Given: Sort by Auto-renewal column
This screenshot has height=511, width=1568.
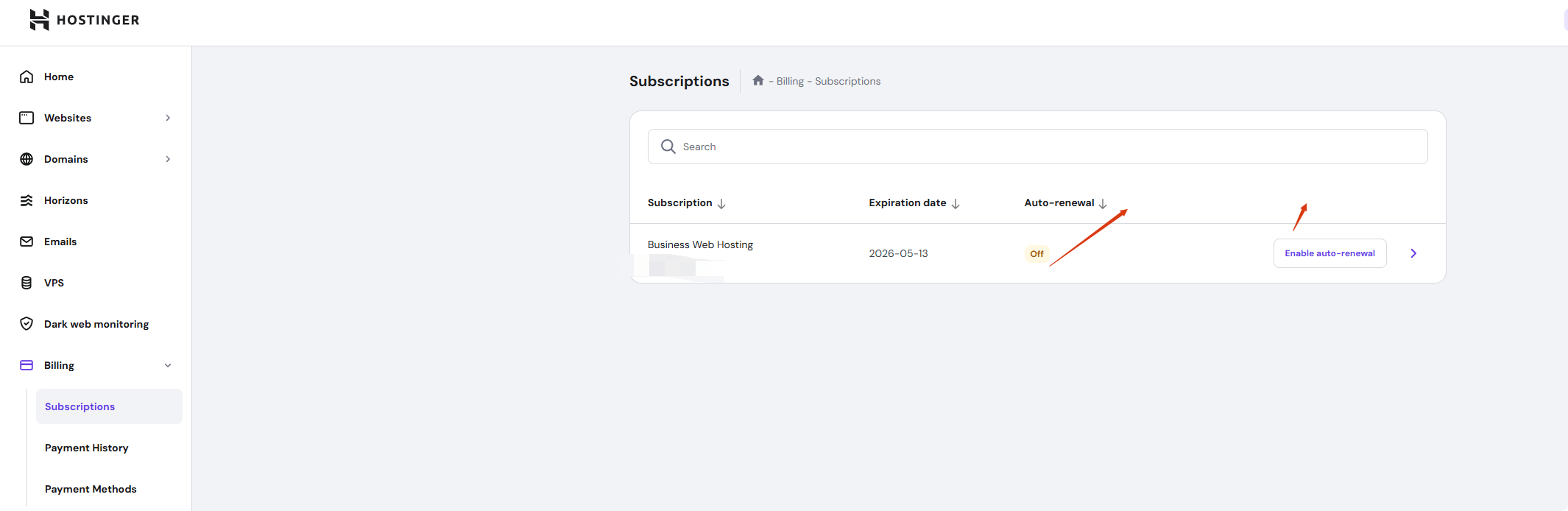Looking at the screenshot, I should tap(1102, 204).
